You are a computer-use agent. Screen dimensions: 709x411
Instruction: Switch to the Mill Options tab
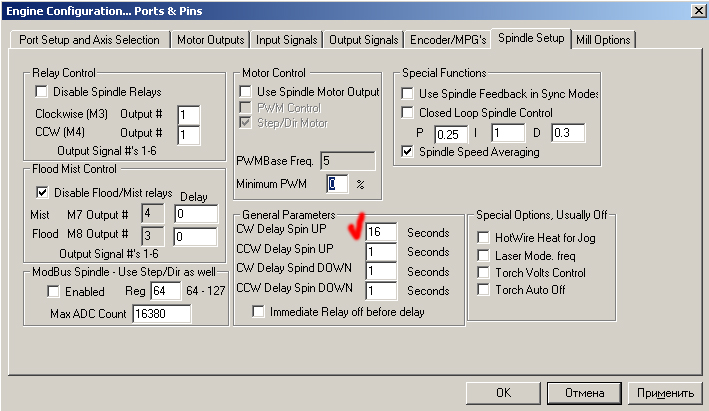pos(604,40)
